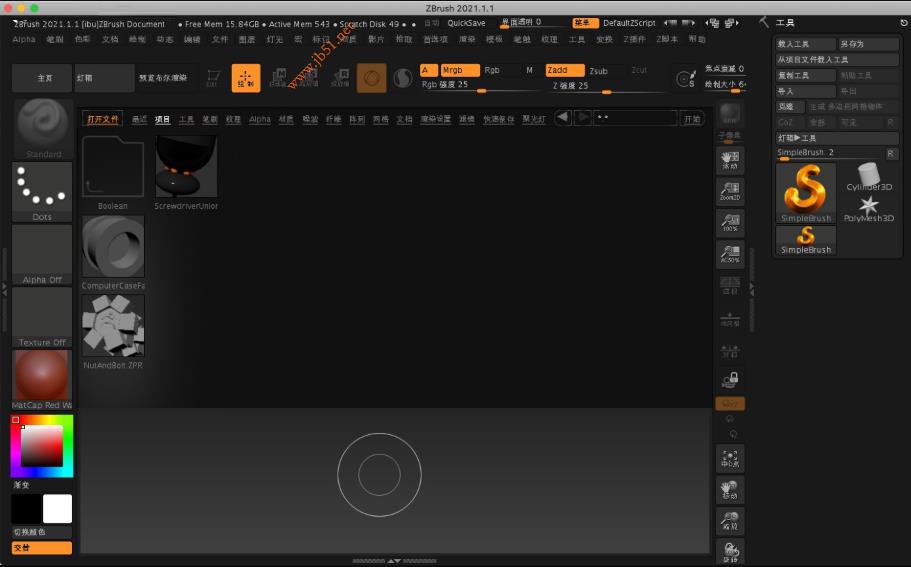Click the 100% actual size icon
This screenshot has height=567, width=911.
click(x=730, y=223)
